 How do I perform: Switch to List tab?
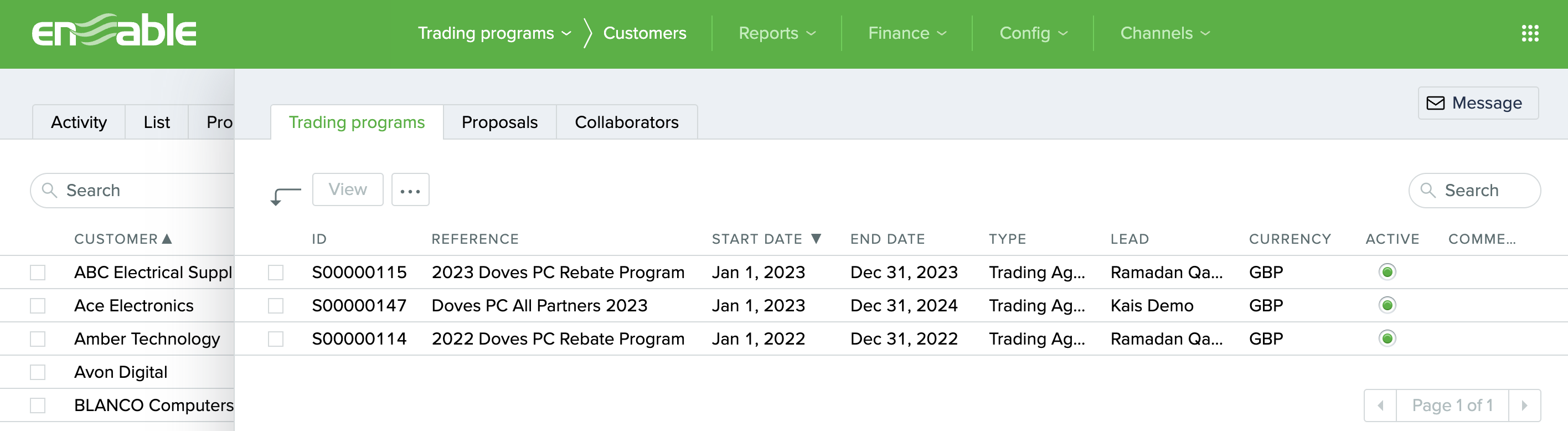point(157,122)
